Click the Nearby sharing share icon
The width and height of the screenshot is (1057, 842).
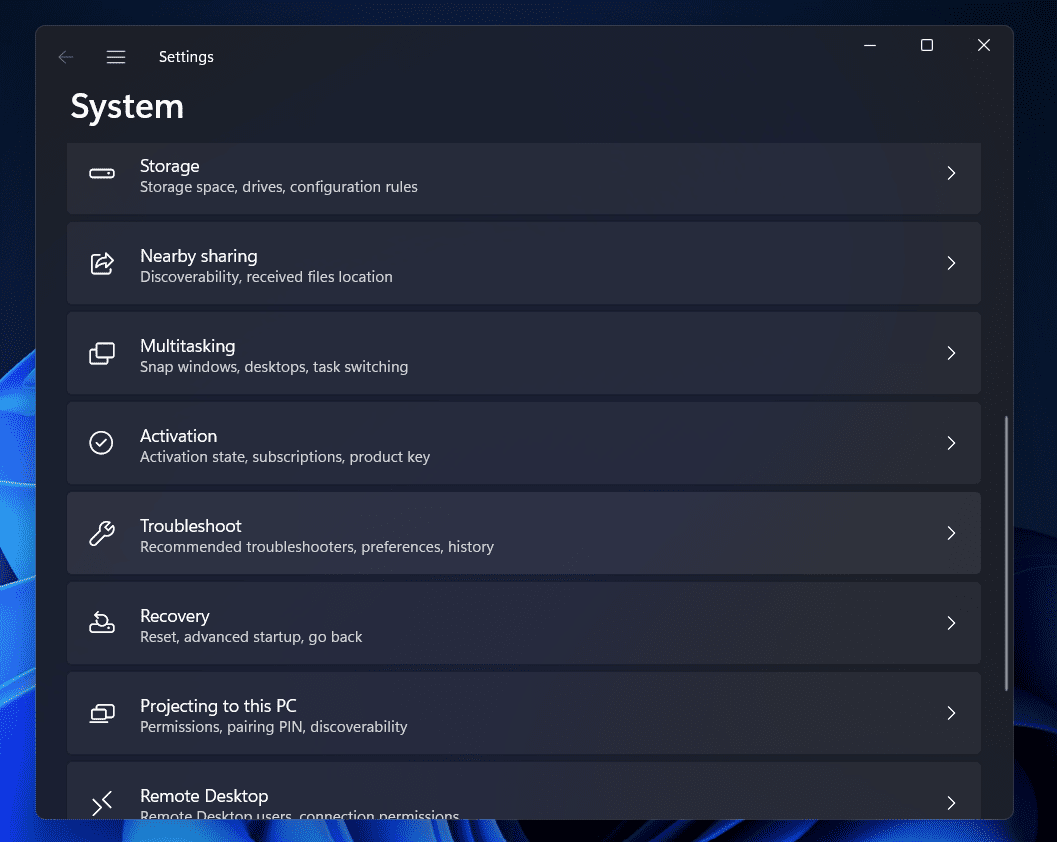pyautogui.click(x=101, y=263)
